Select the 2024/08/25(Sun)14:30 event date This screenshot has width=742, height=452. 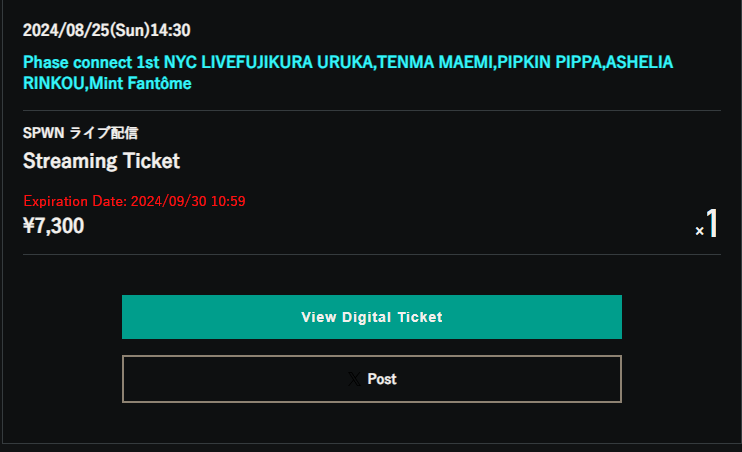(x=106, y=30)
